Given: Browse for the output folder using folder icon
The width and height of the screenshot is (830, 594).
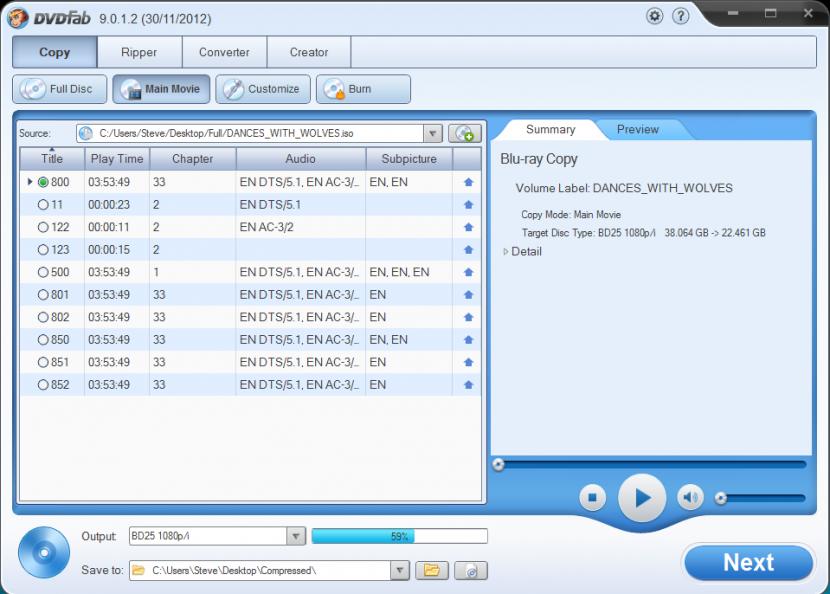Looking at the screenshot, I should (431, 570).
